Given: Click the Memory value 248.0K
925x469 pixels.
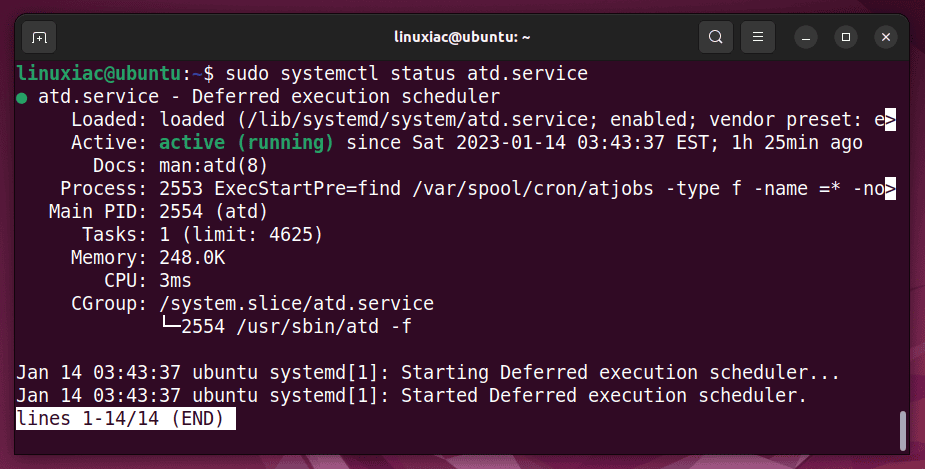Looking at the screenshot, I should (x=192, y=258).
